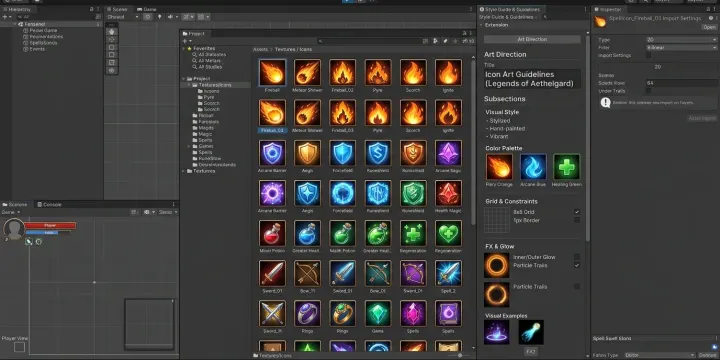Click the lock icon in Hierarchy panel header
This screenshot has width=720, height=360.
point(91,9)
